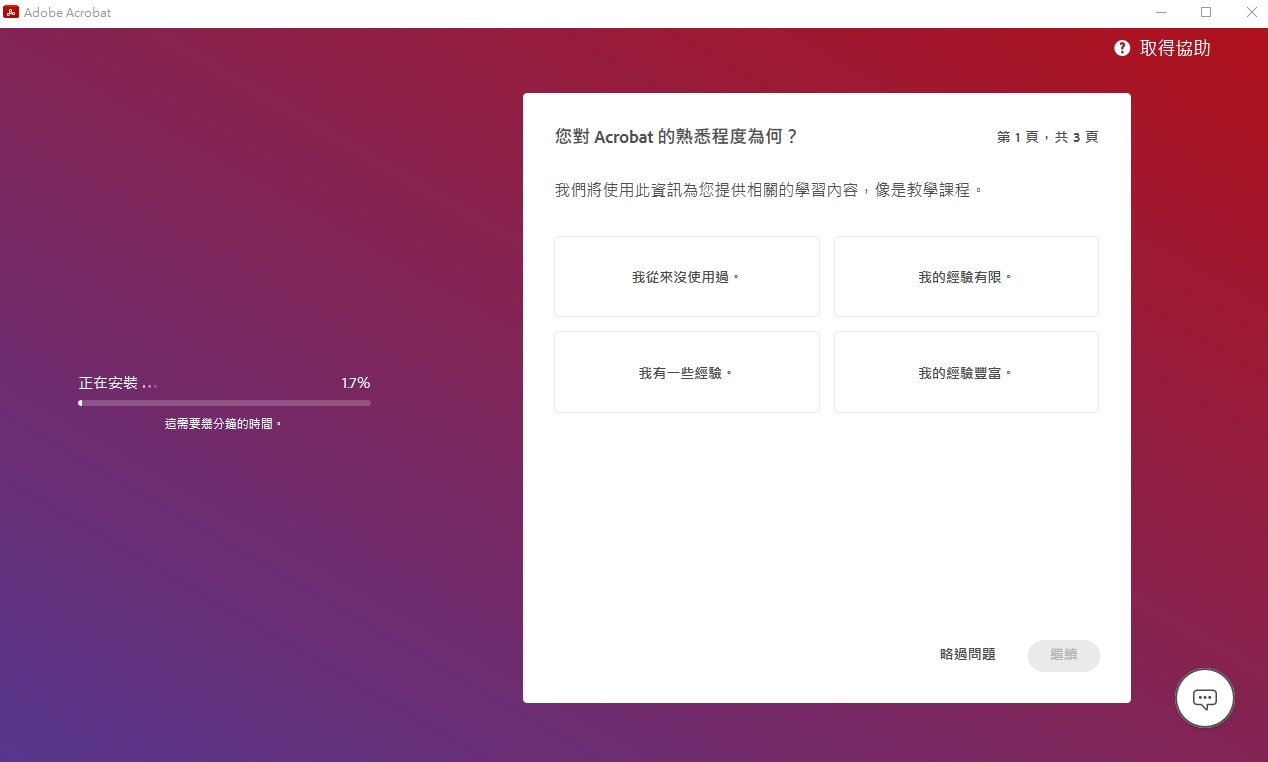
Task: Click the installation progress bar
Action: pos(224,403)
